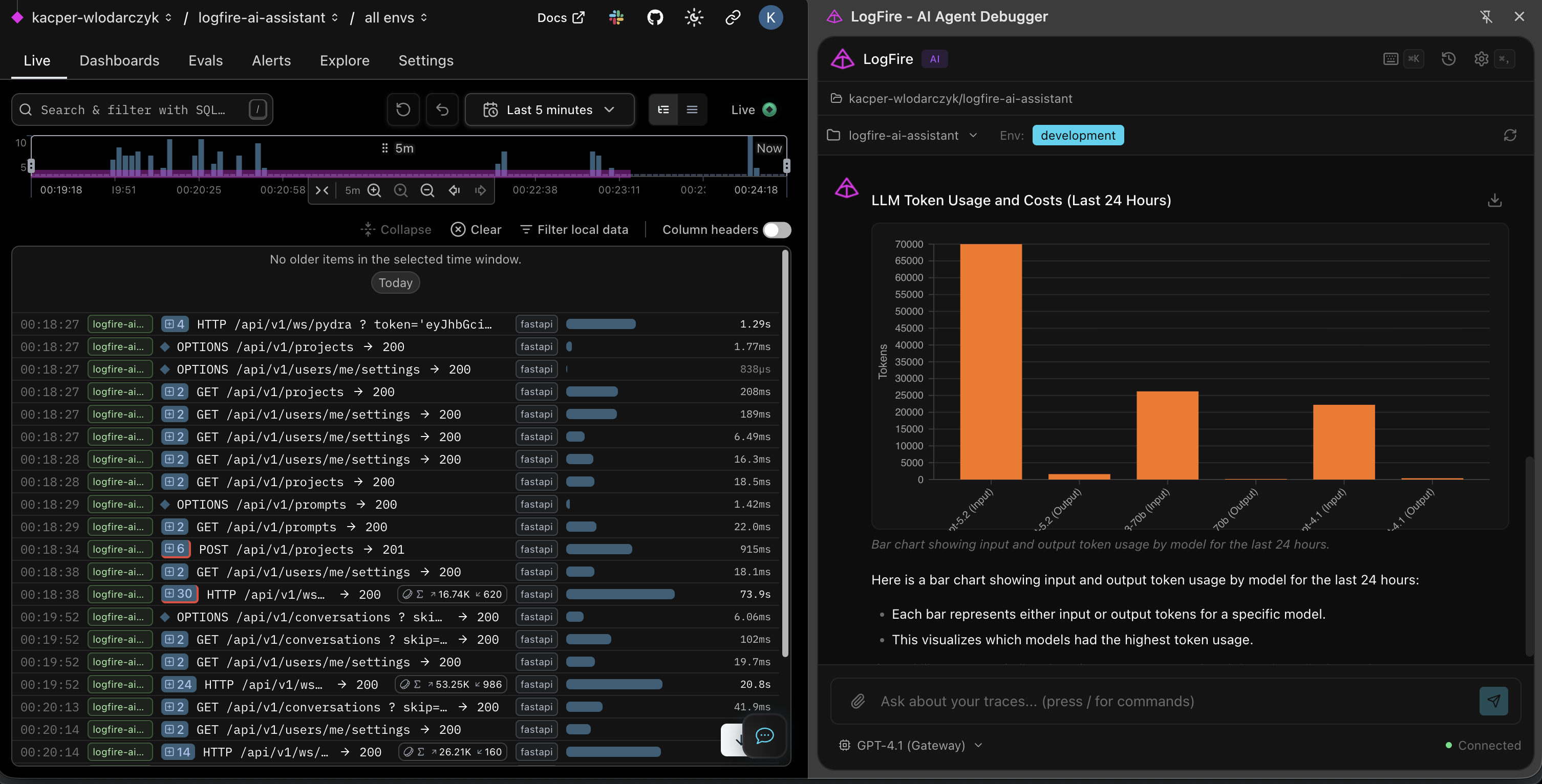This screenshot has width=1542, height=784.
Task: Open the GitHub icon link
Action: click(655, 17)
